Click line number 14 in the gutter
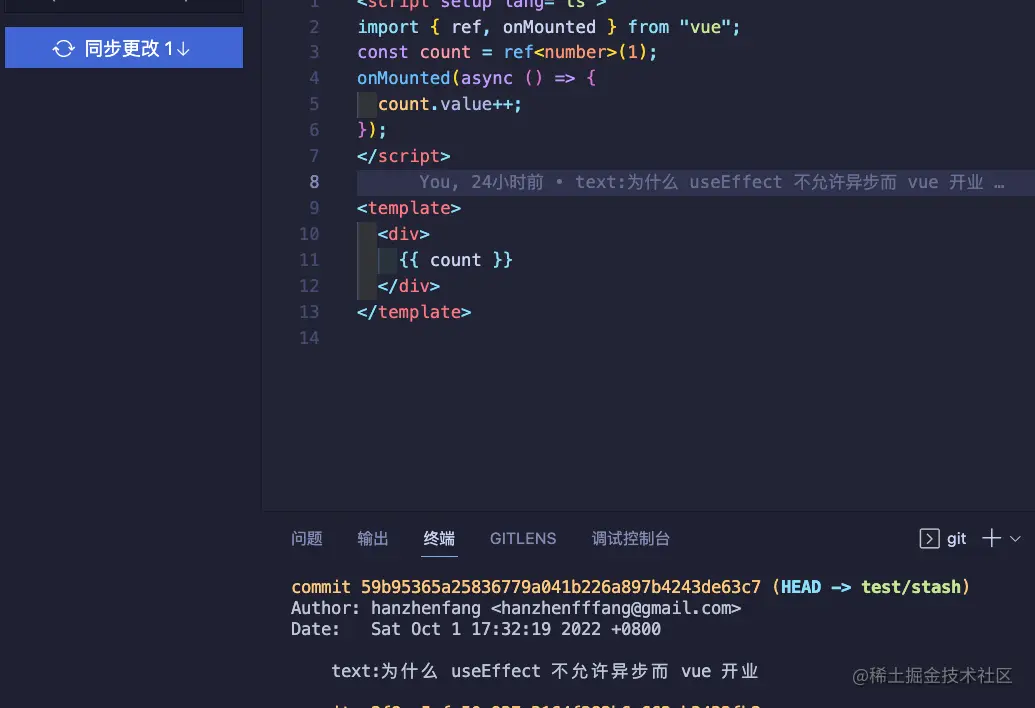Image resolution: width=1035 pixels, height=708 pixels. coord(309,338)
